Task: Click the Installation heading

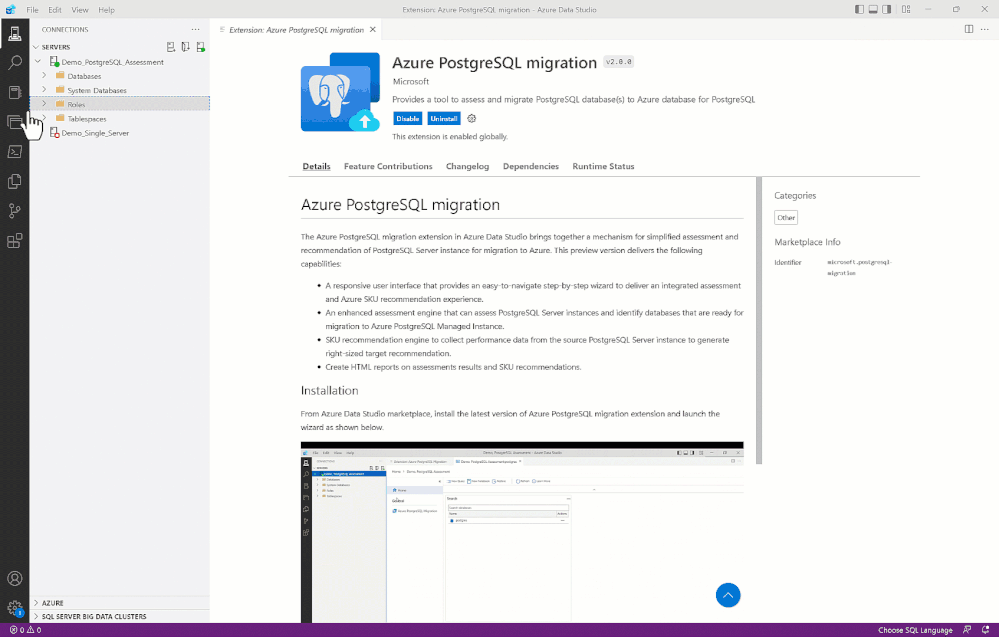Action: (329, 390)
